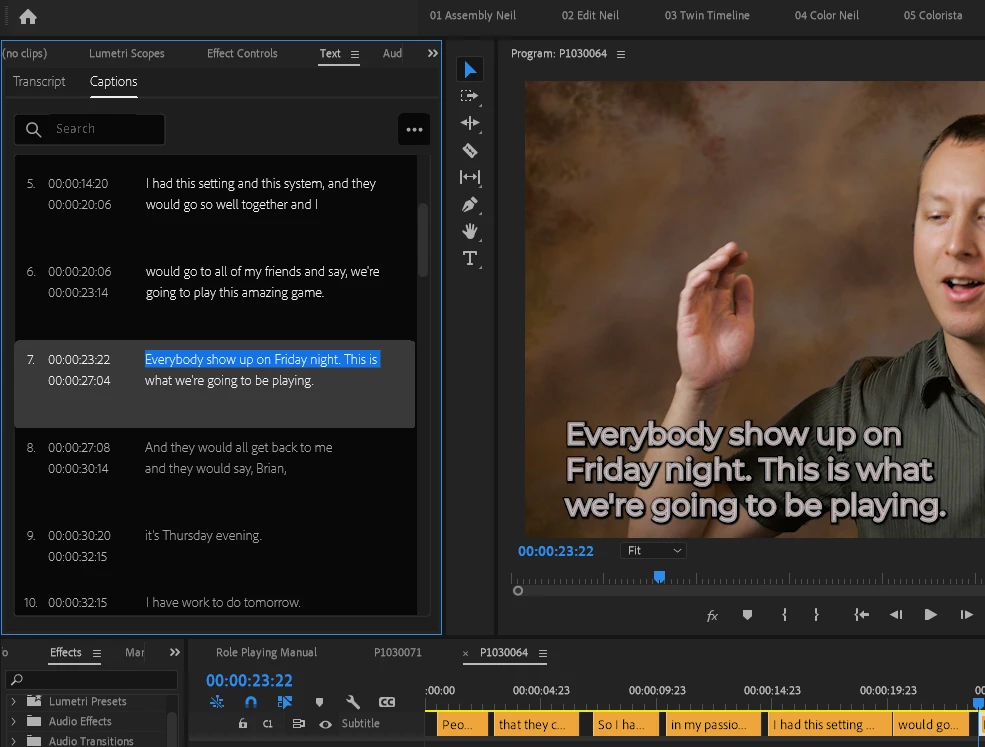
Task: Open captions more options ellipsis button
Action: [x=414, y=129]
